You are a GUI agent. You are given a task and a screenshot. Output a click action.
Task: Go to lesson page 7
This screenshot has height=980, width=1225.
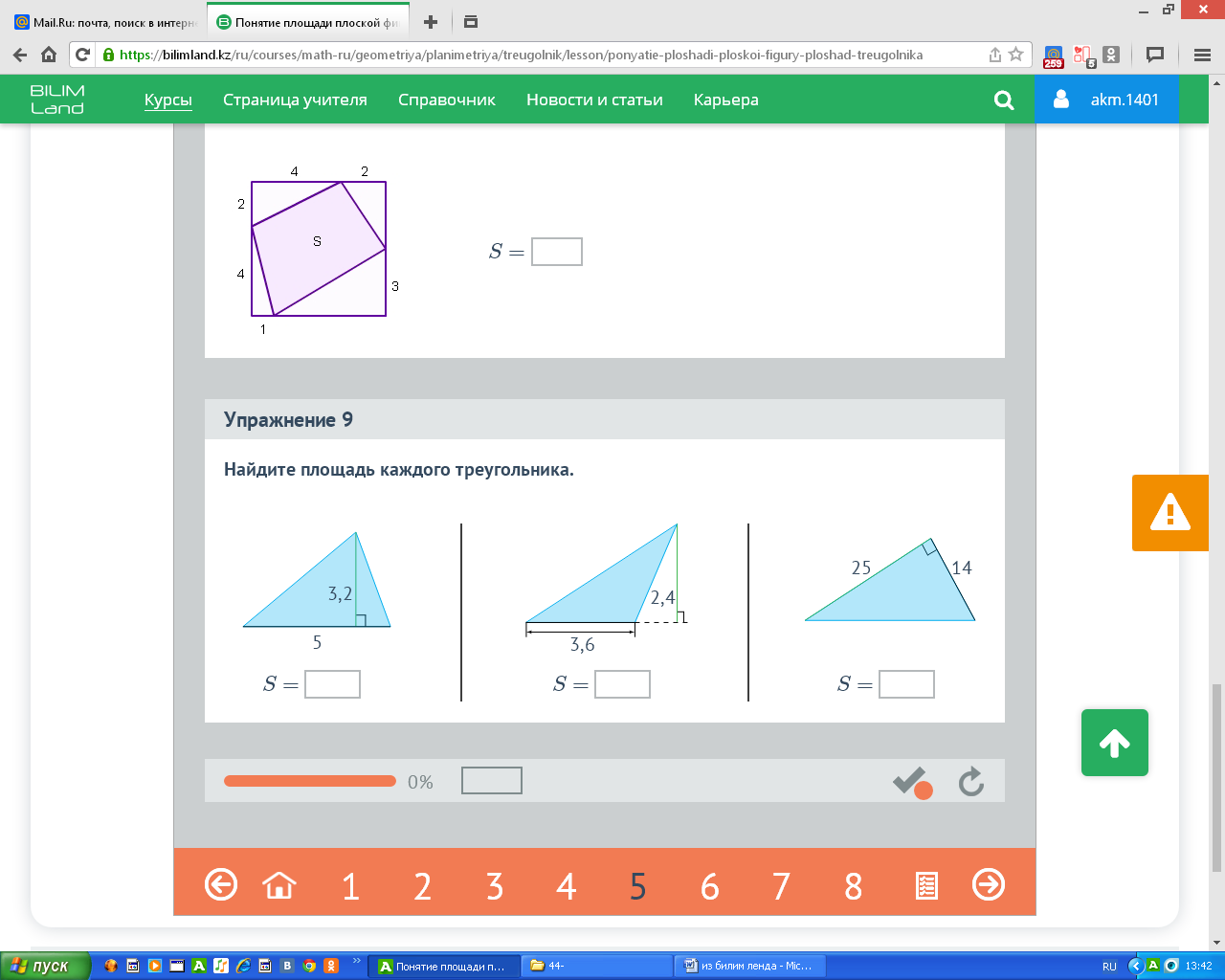(x=782, y=886)
